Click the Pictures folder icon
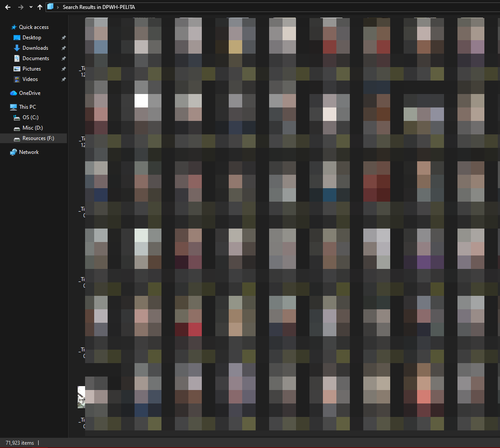 coord(17,69)
